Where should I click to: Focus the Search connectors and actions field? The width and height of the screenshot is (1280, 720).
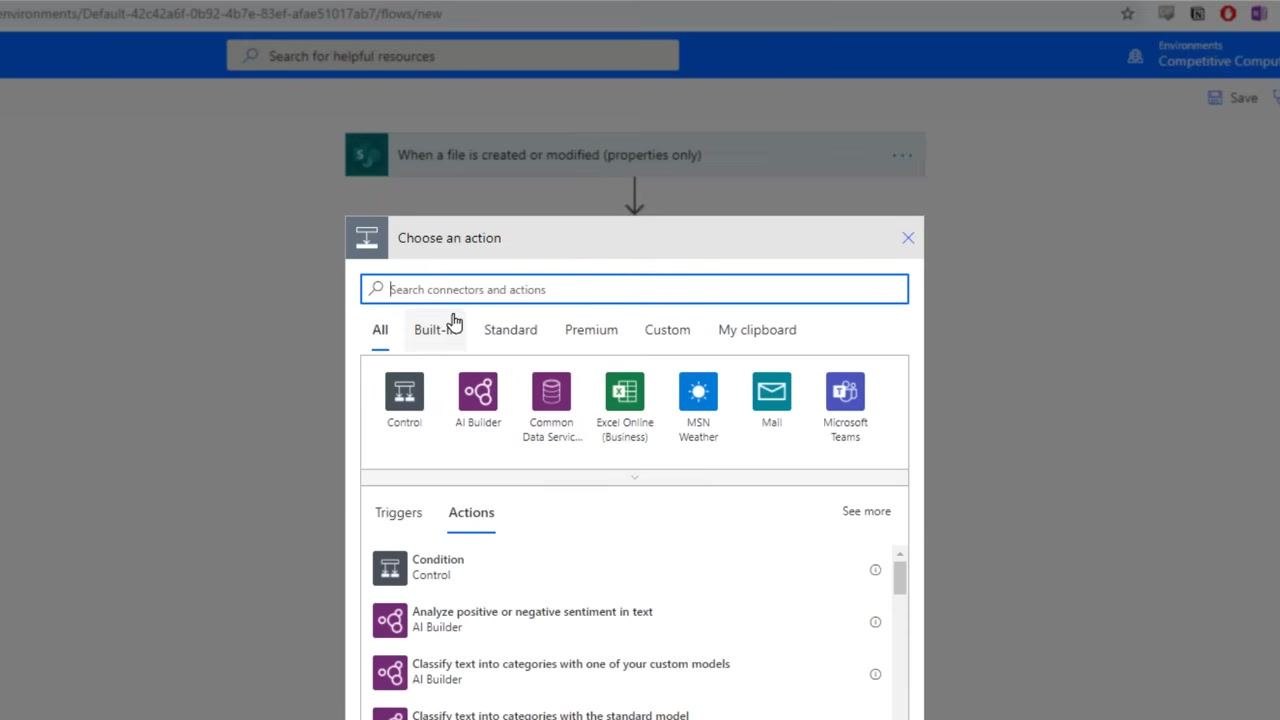tap(634, 289)
